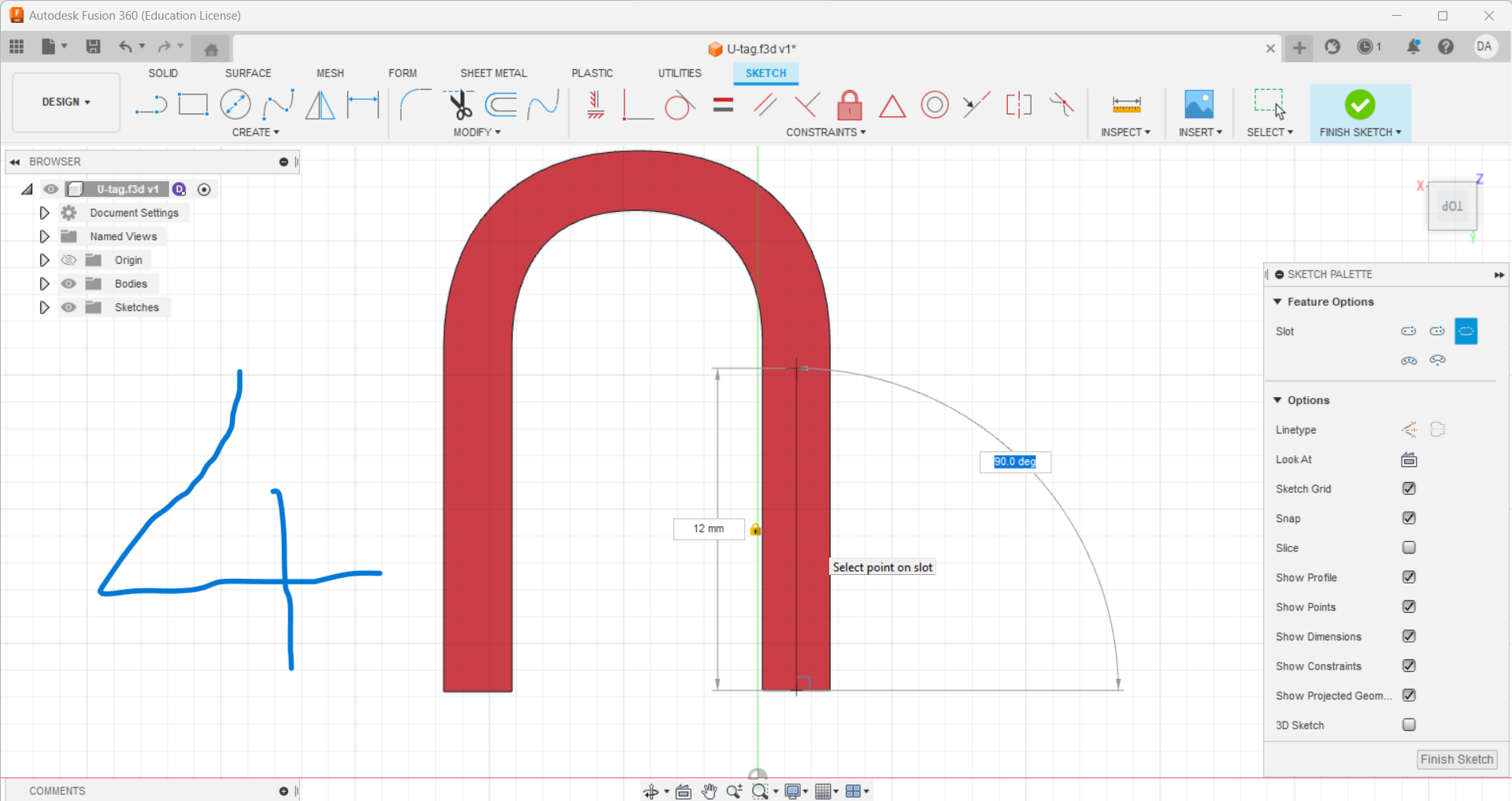Disable Show Dimensions

1410,636
